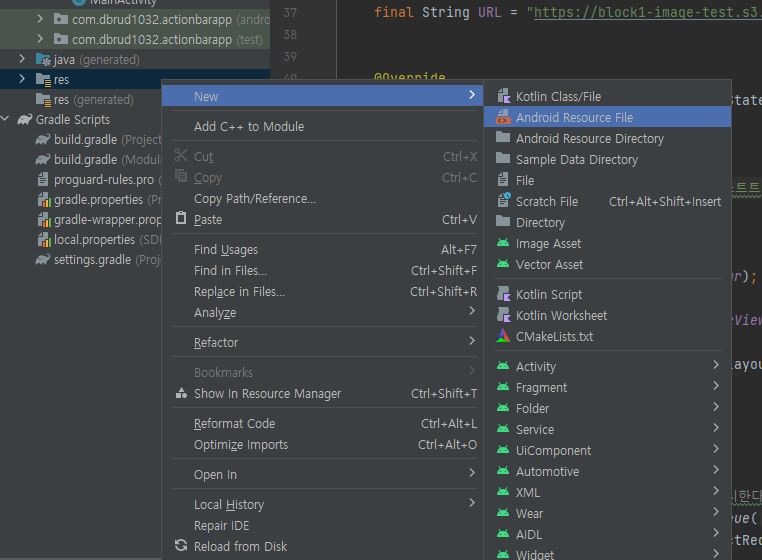Expand com.dbrud1032.actionbarapp (test) package

coord(40,39)
